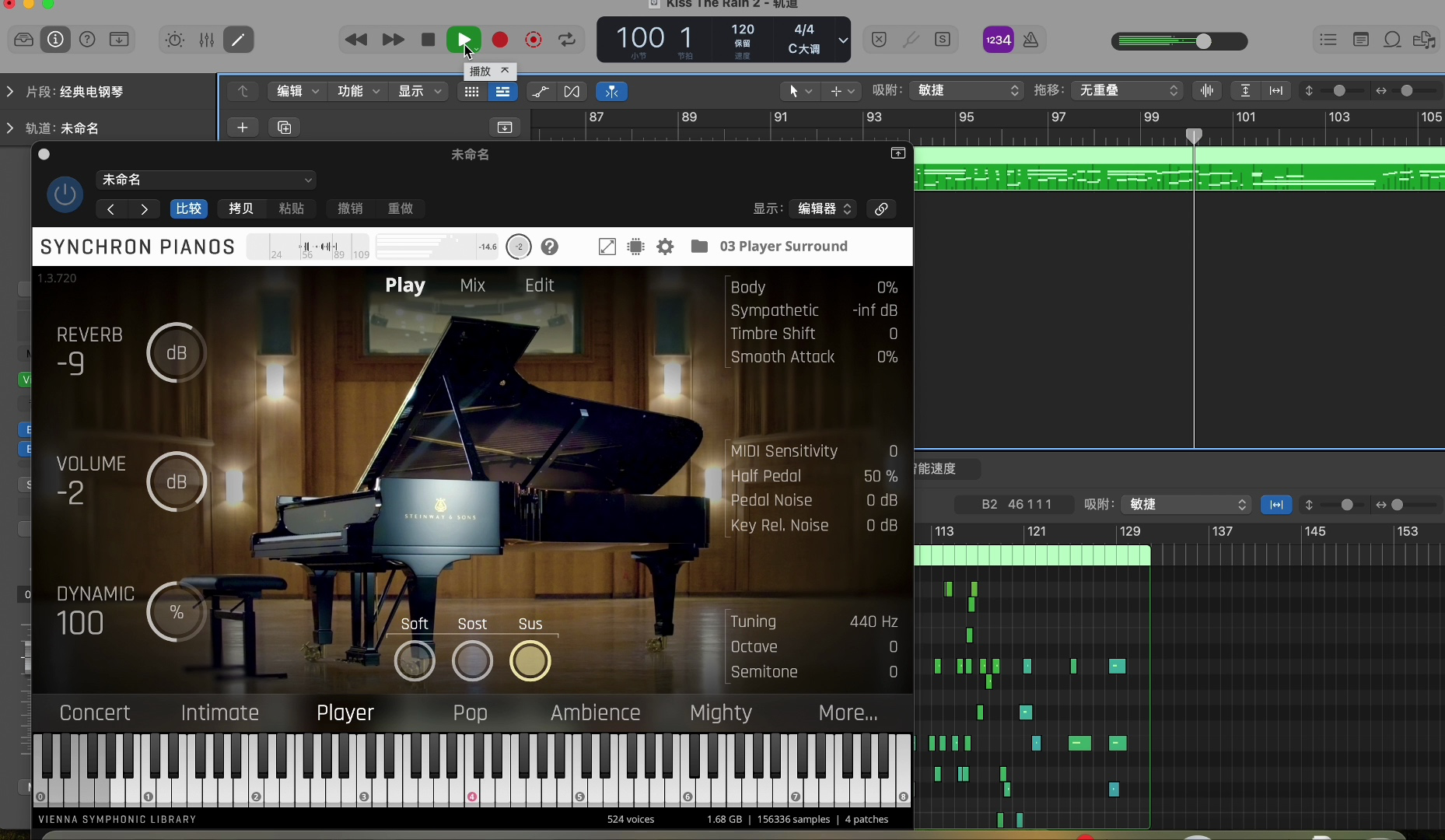
Task: Go to next preset arrow
Action: (144, 208)
